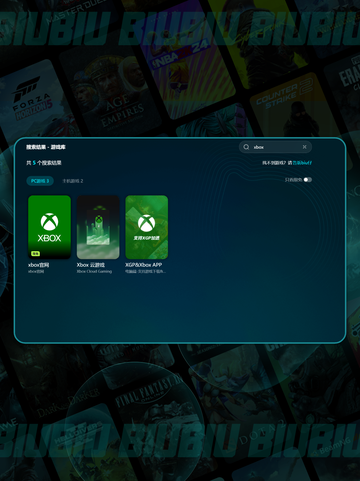Click the 搜索结果 - 游戏库 heading
Viewport: 360px width, 481px height.
[46, 147]
